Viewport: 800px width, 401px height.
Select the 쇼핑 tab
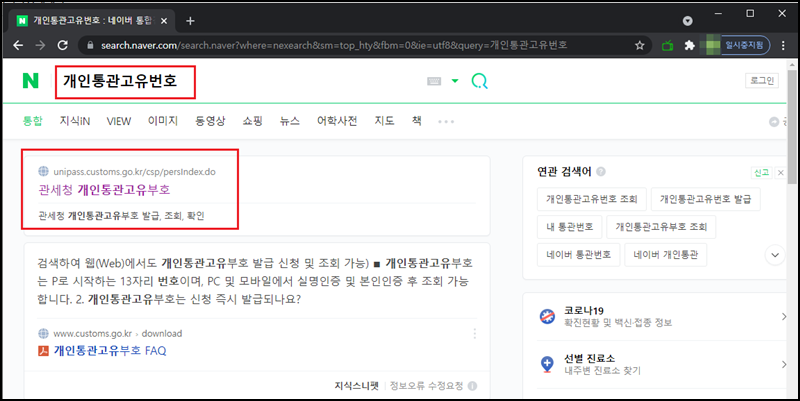click(x=253, y=121)
